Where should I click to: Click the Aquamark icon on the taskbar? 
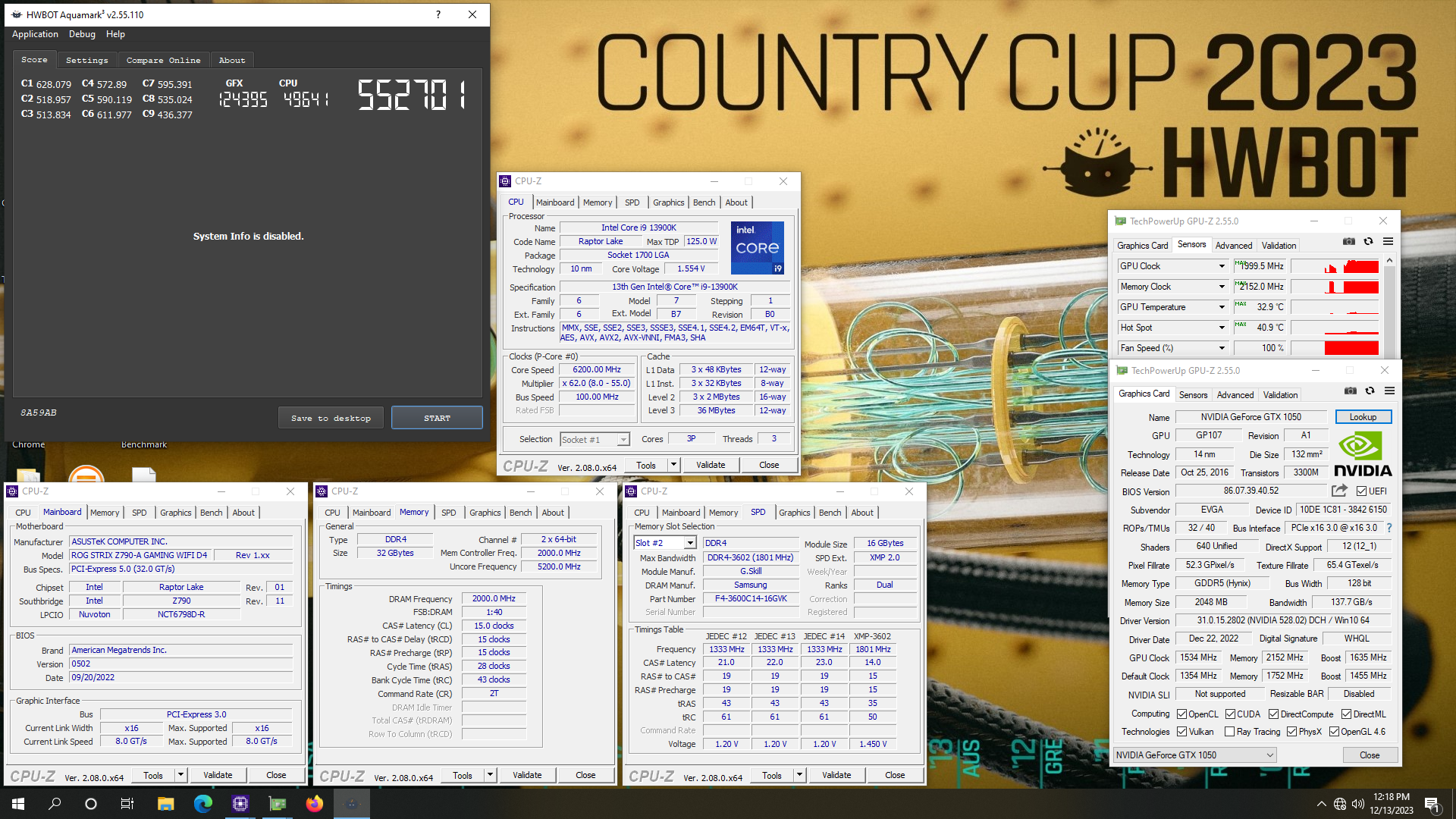[x=352, y=804]
